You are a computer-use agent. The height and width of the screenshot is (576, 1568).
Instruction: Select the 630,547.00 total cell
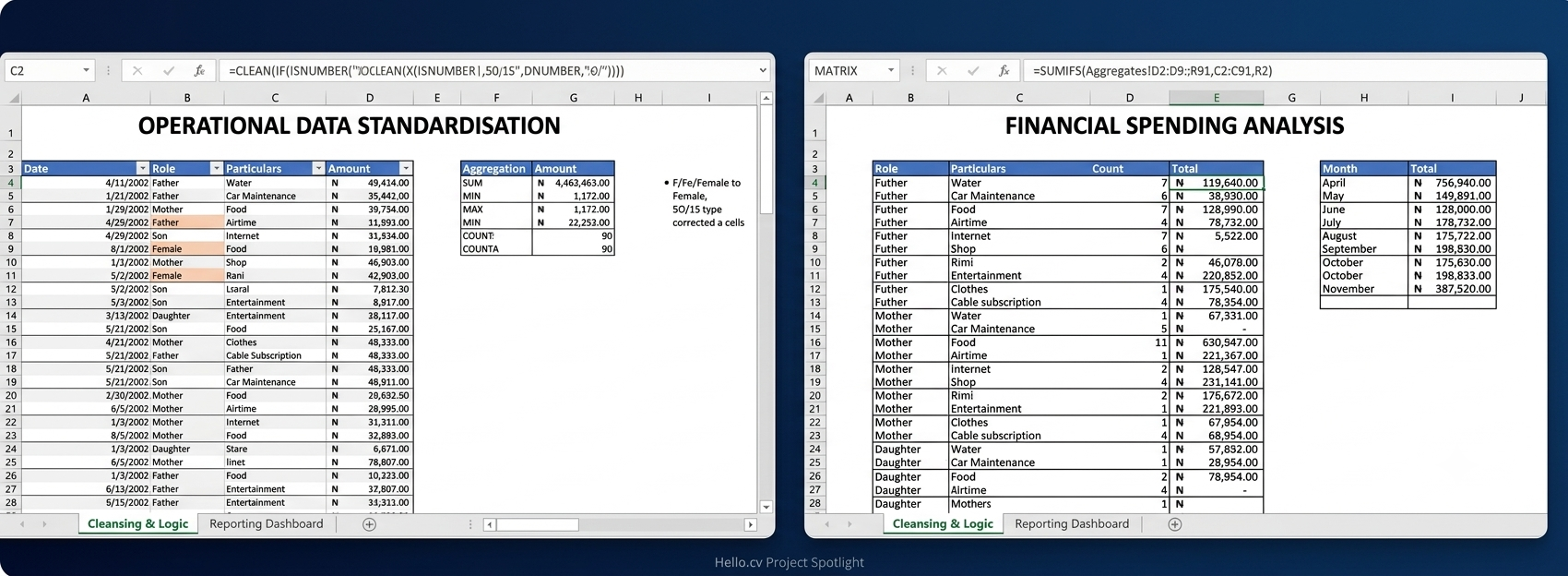tap(1216, 342)
